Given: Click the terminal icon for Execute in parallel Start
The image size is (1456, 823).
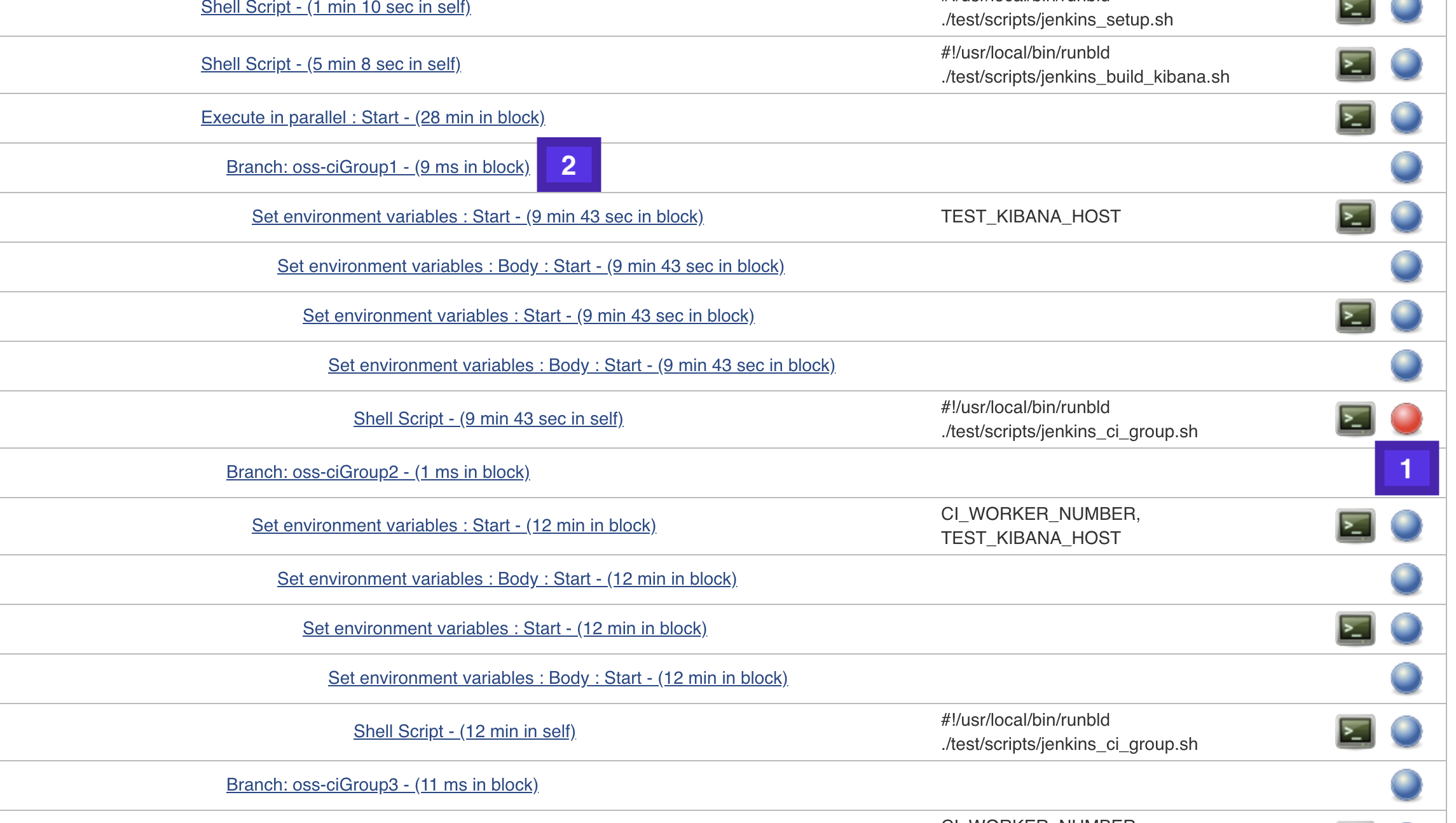Looking at the screenshot, I should pos(1355,117).
